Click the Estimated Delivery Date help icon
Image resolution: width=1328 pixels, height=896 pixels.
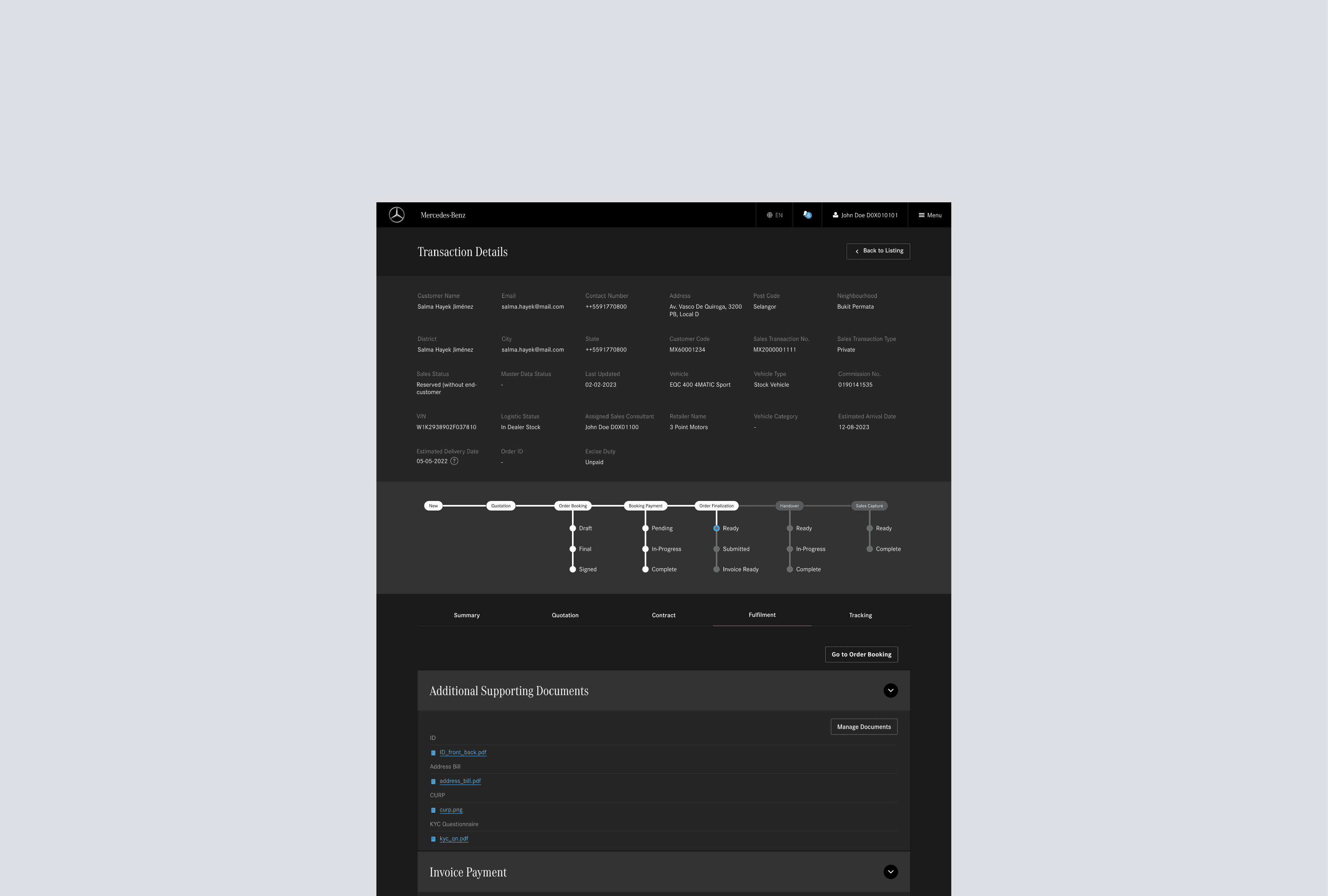(454, 461)
